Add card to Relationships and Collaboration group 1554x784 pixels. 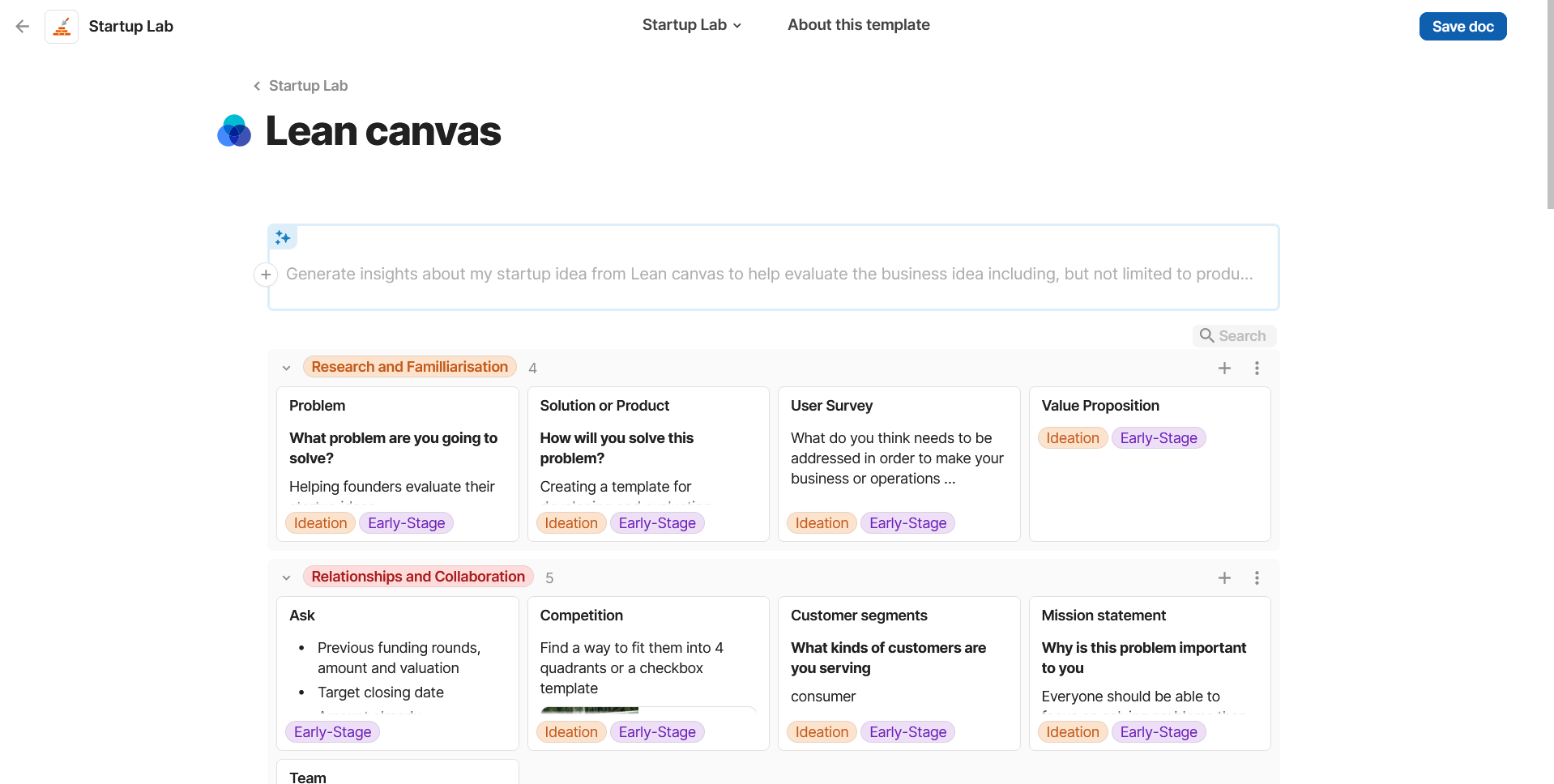(1224, 578)
